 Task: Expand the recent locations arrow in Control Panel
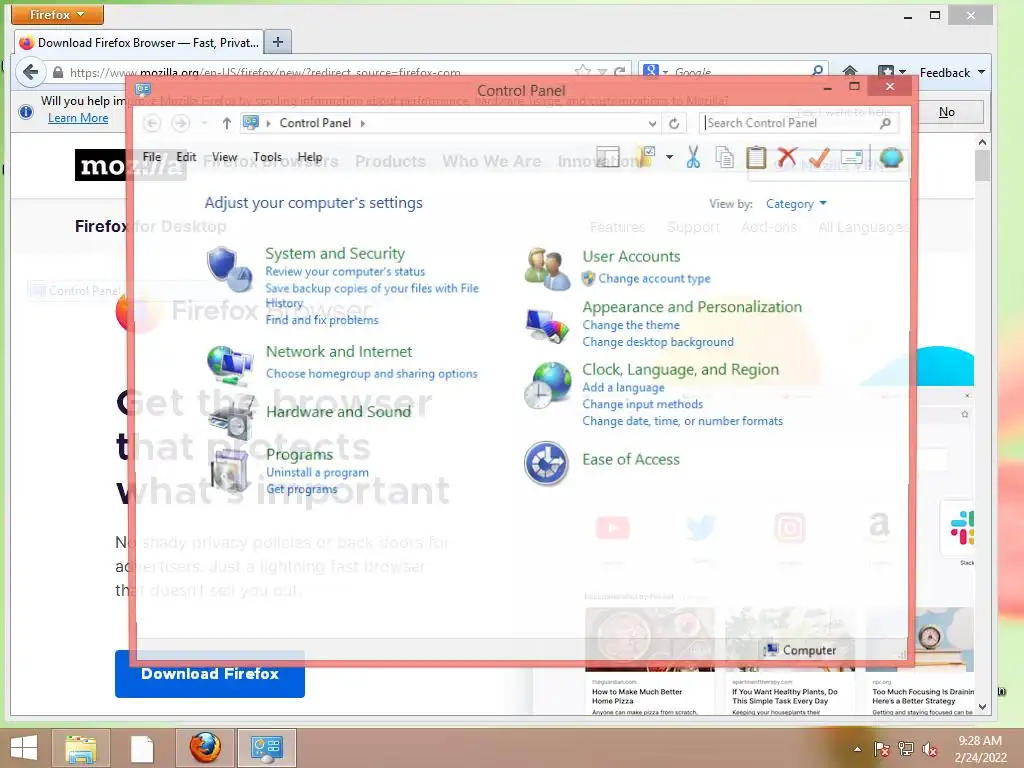(204, 123)
